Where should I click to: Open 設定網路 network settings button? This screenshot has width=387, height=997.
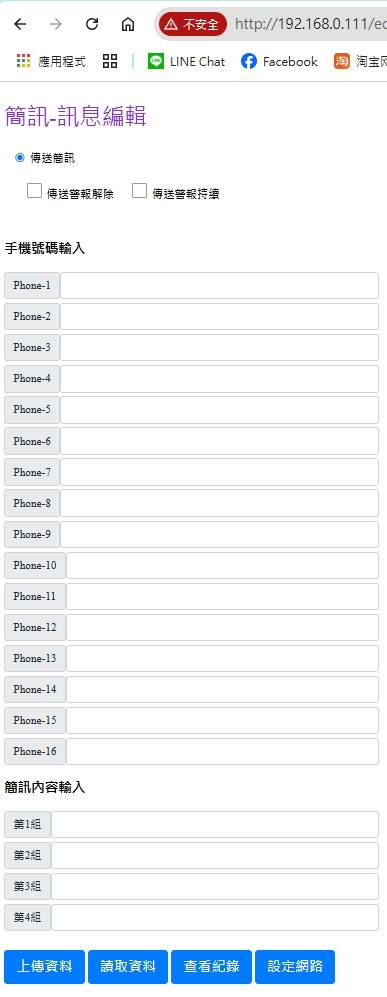[295, 967]
